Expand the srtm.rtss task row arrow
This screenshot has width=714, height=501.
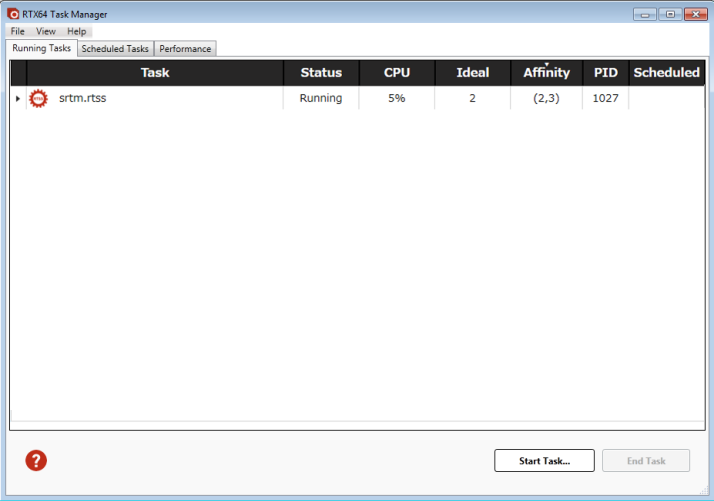click(x=17, y=98)
